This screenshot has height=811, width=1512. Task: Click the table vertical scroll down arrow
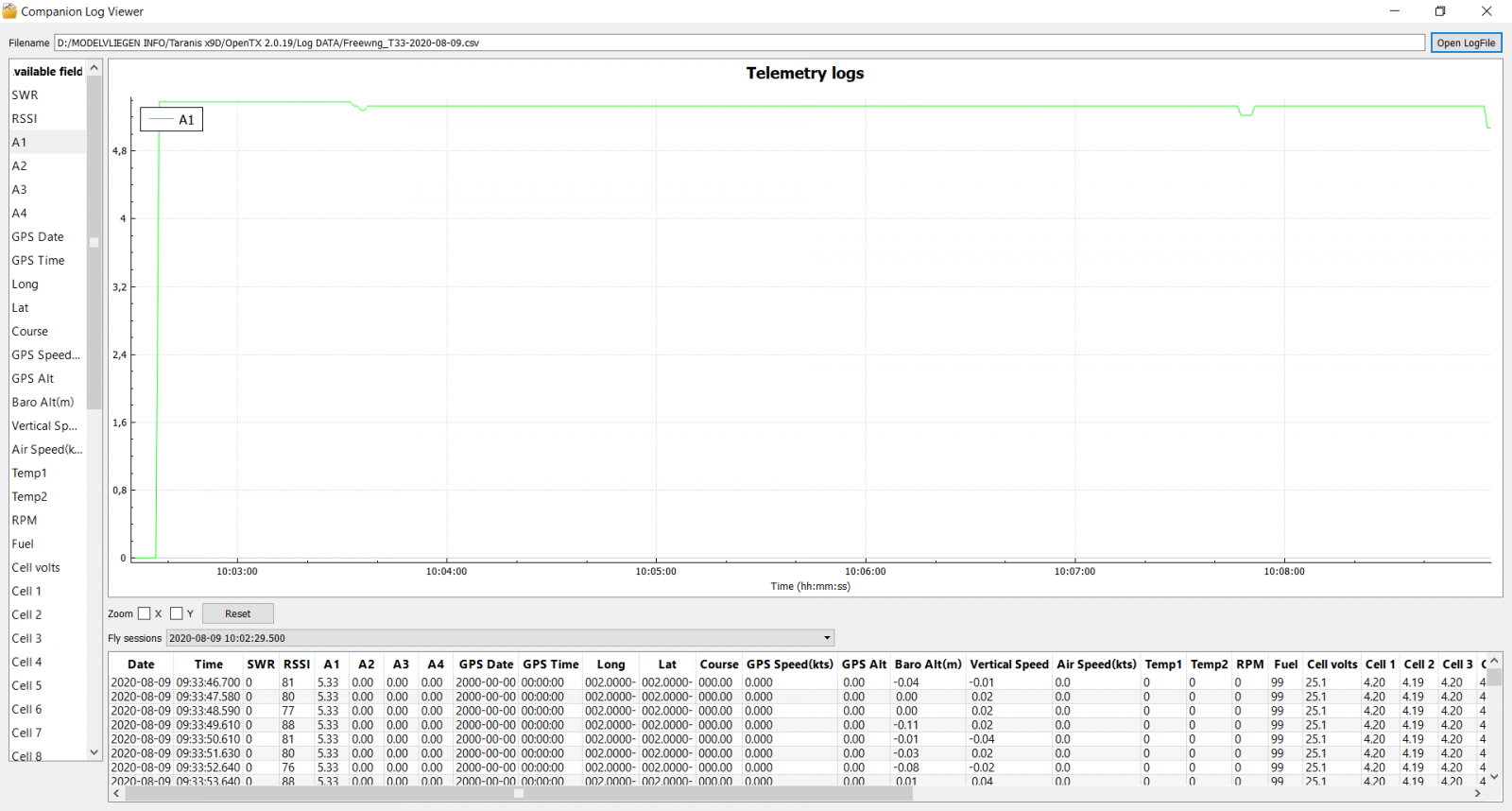pos(1495,777)
